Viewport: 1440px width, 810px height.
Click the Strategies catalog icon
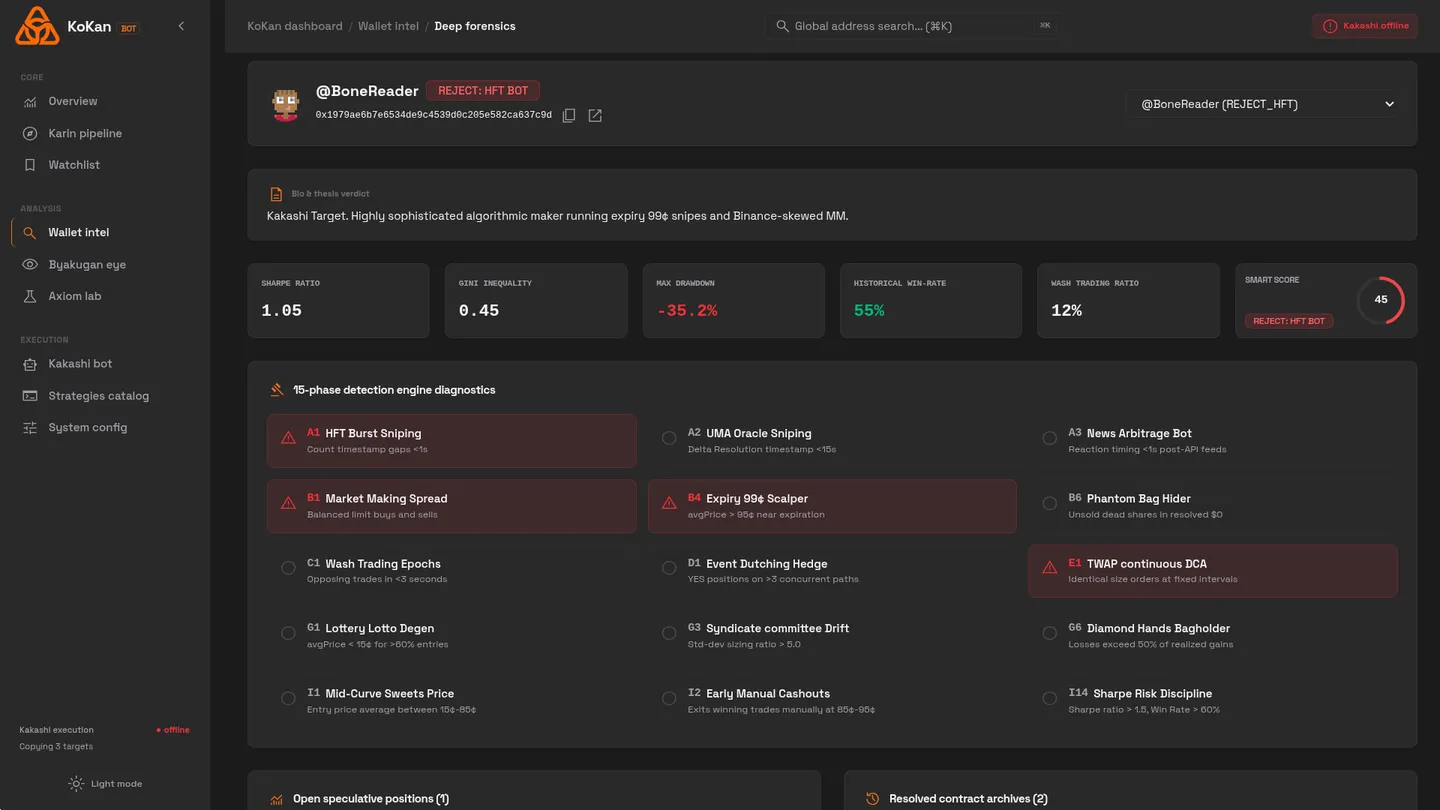coord(30,396)
